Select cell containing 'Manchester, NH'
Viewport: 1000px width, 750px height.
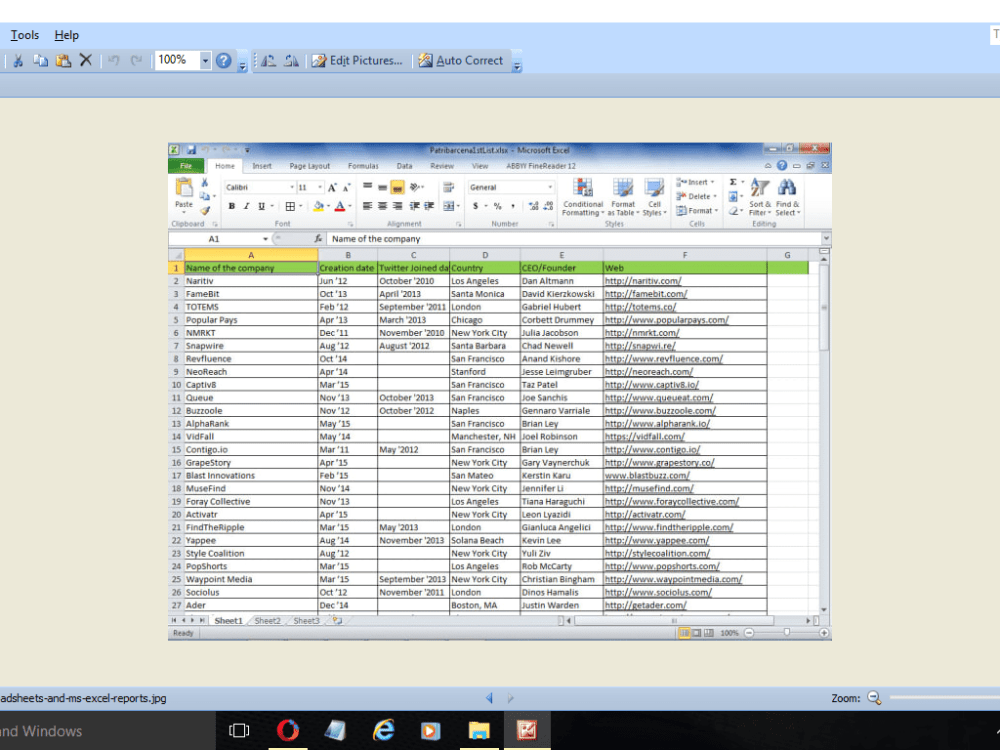click(485, 437)
